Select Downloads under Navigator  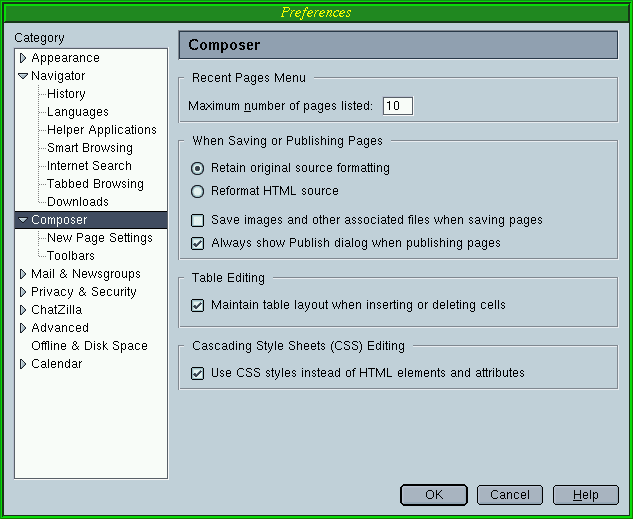pos(78,202)
